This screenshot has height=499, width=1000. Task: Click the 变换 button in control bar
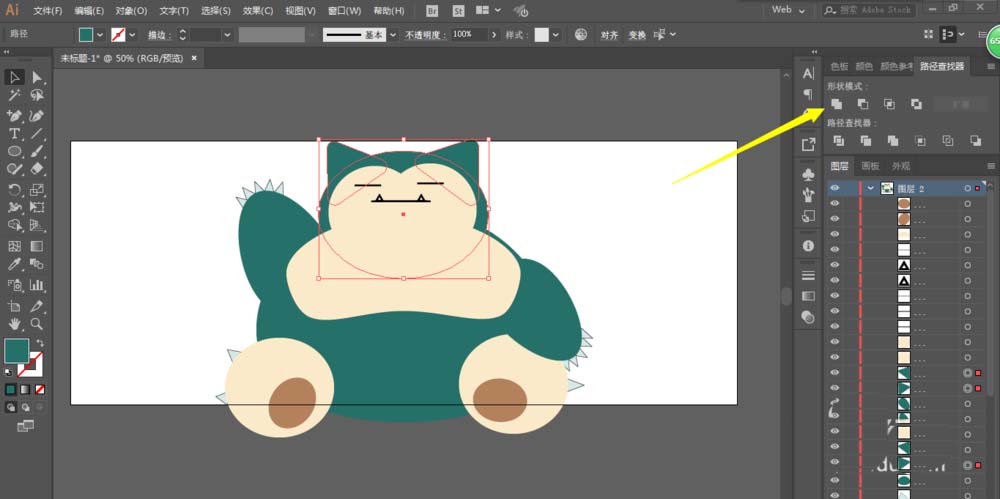tap(637, 35)
